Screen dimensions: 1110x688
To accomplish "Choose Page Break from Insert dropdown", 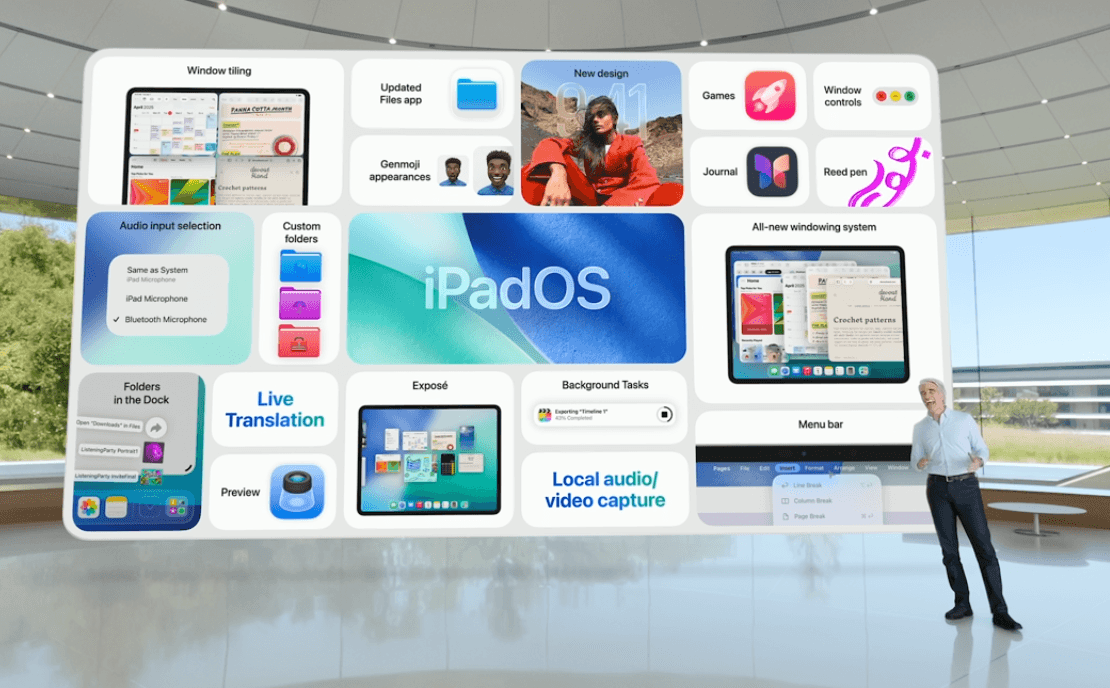I will coord(826,517).
